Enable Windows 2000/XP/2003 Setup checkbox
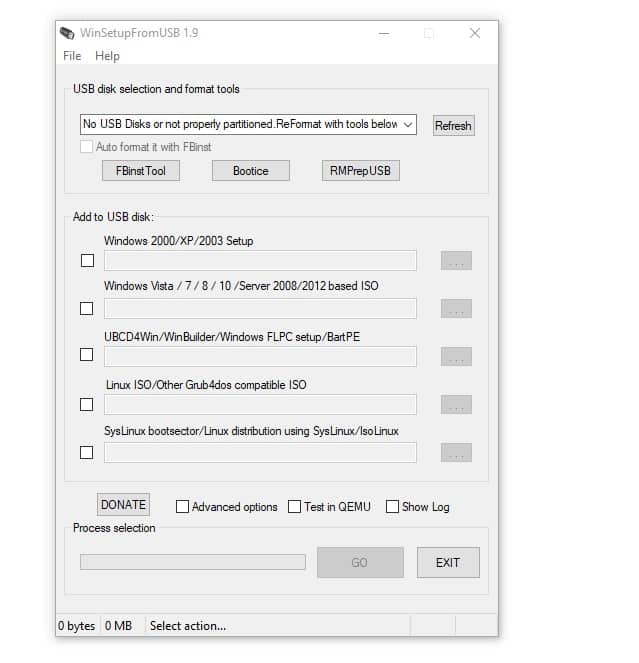The image size is (639, 663). point(87,261)
